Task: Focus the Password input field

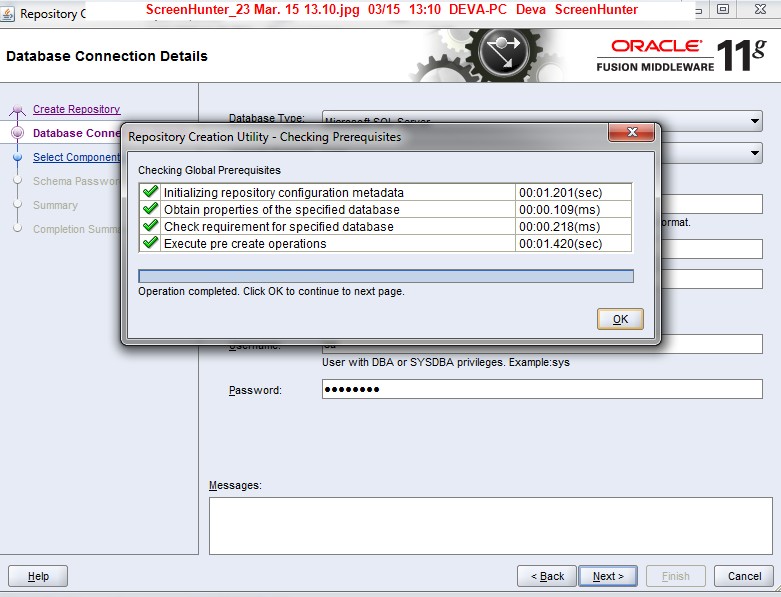Action: click(x=542, y=389)
